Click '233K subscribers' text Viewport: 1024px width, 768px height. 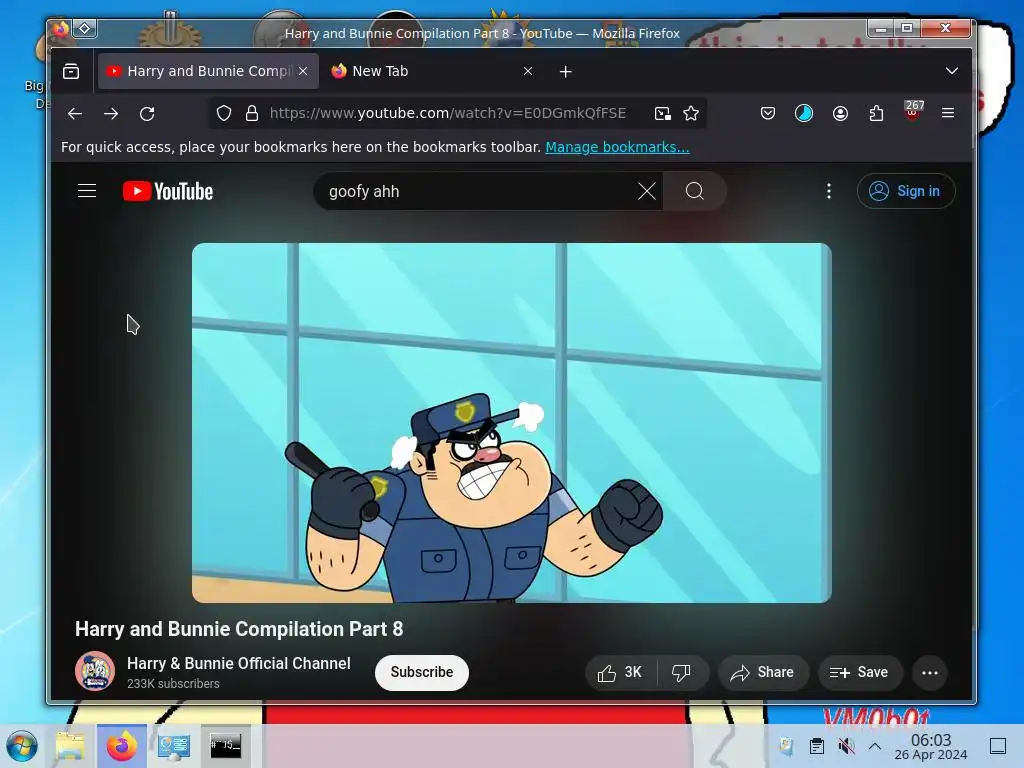tap(173, 684)
